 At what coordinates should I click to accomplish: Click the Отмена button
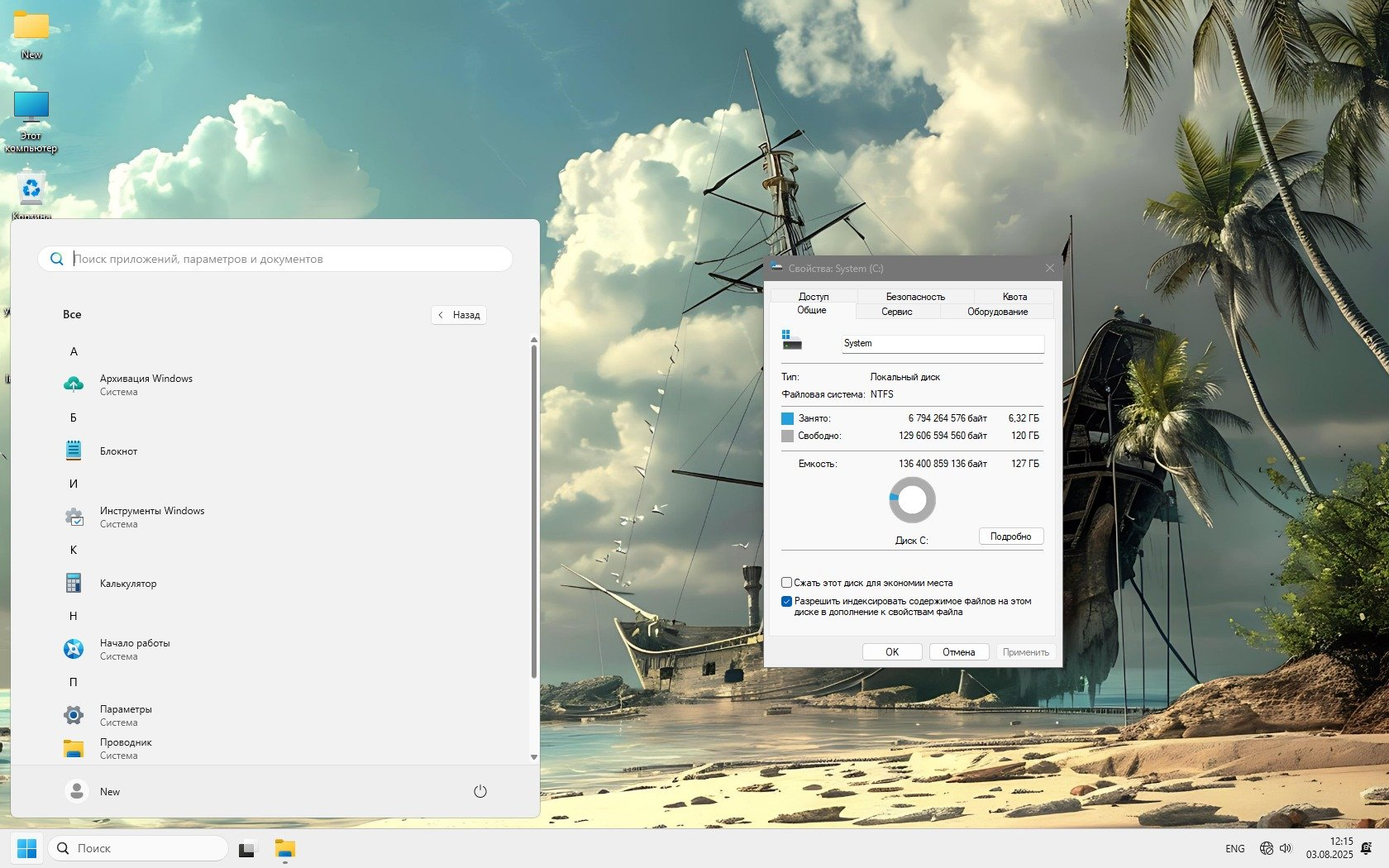click(958, 652)
